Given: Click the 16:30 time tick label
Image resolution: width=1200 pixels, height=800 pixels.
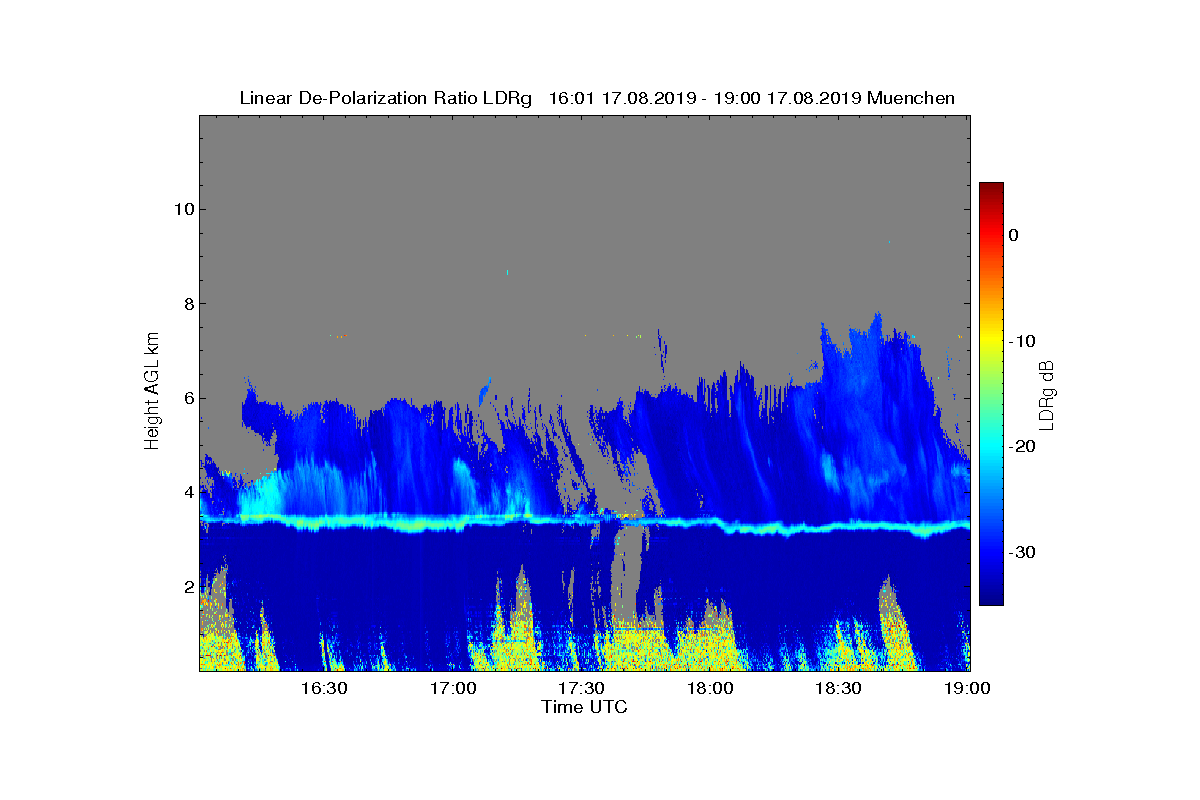Looking at the screenshot, I should pyautogui.click(x=323, y=689).
